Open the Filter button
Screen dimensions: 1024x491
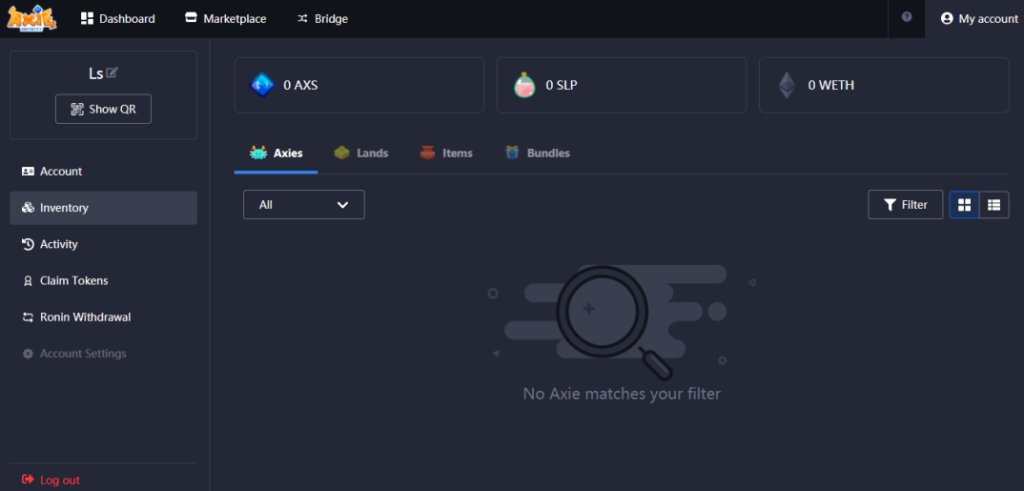(905, 205)
